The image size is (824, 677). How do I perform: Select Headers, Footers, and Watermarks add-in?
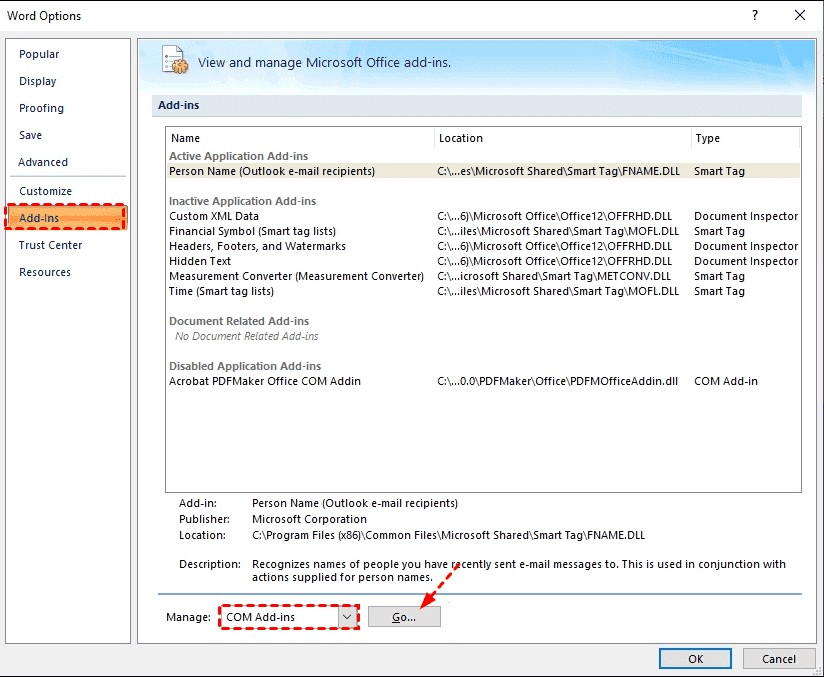[483, 247]
